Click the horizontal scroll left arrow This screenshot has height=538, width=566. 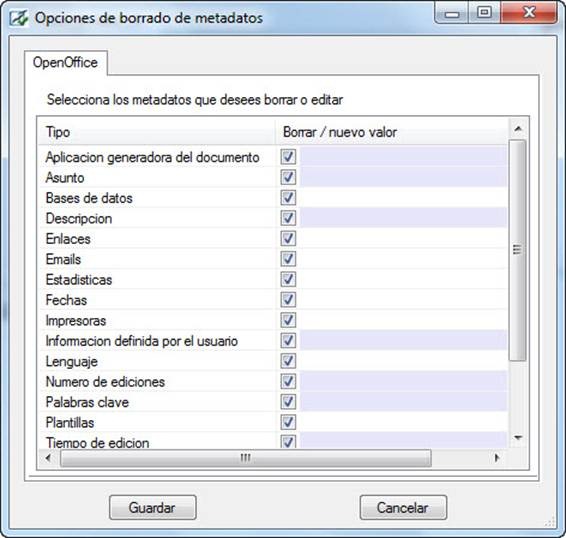point(48,458)
